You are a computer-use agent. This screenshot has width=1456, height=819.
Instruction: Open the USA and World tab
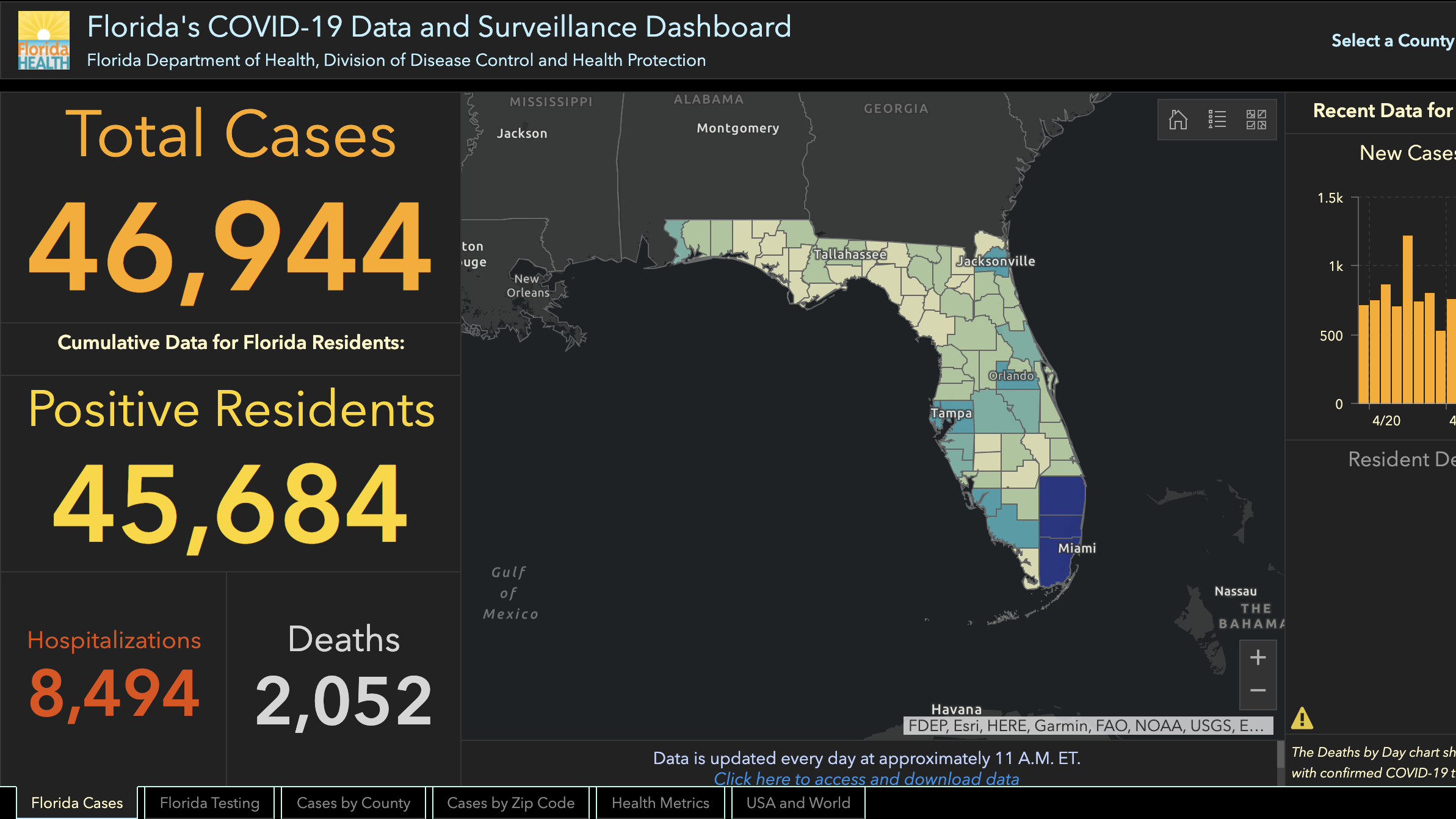click(x=798, y=803)
